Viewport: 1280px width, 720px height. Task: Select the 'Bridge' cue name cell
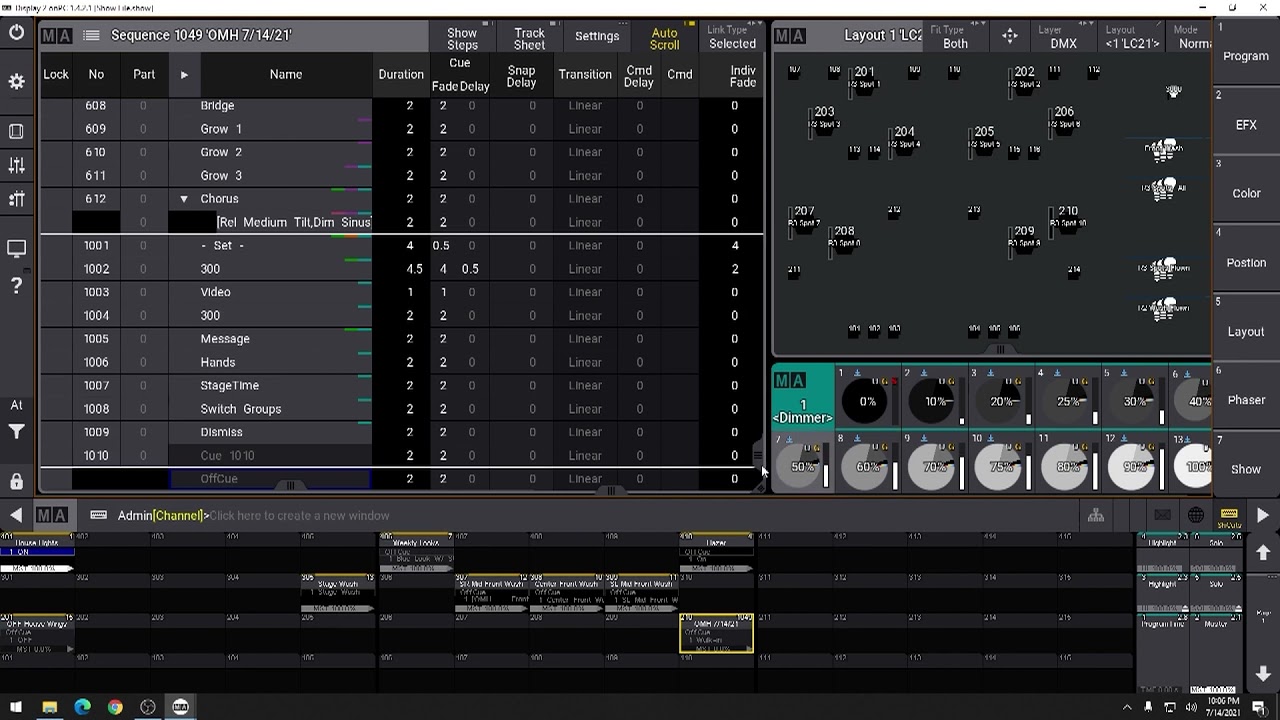click(x=285, y=105)
